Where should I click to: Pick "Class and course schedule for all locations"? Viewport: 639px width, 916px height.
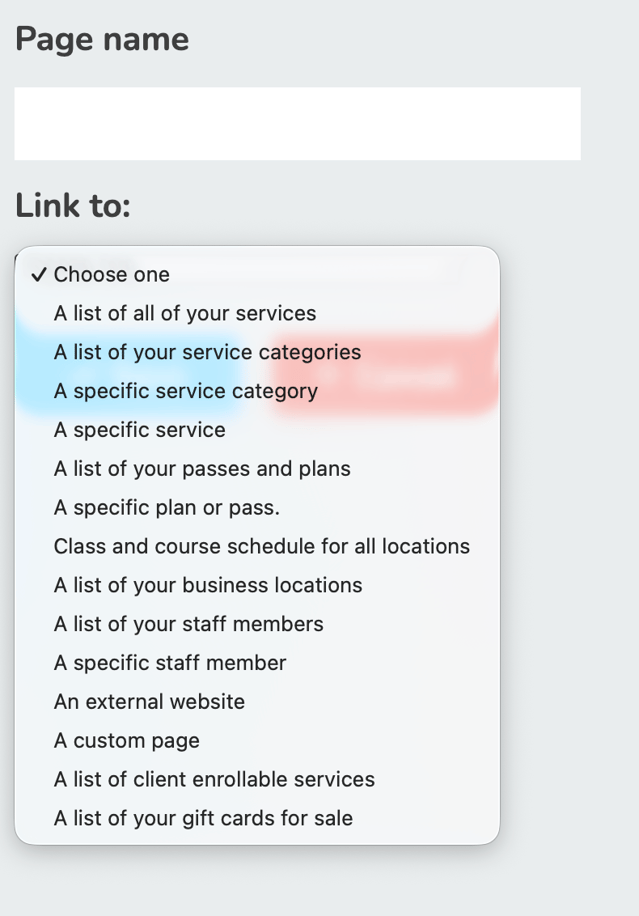pyautogui.click(x=260, y=546)
